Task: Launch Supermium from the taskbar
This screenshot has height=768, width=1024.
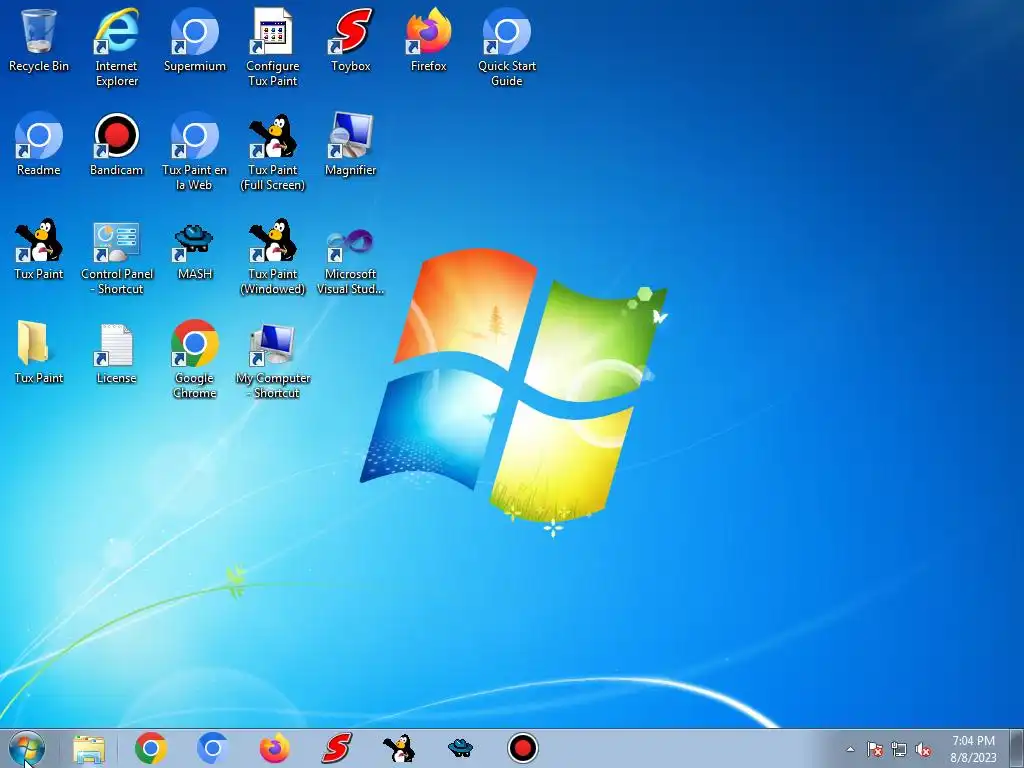Action: (212, 748)
